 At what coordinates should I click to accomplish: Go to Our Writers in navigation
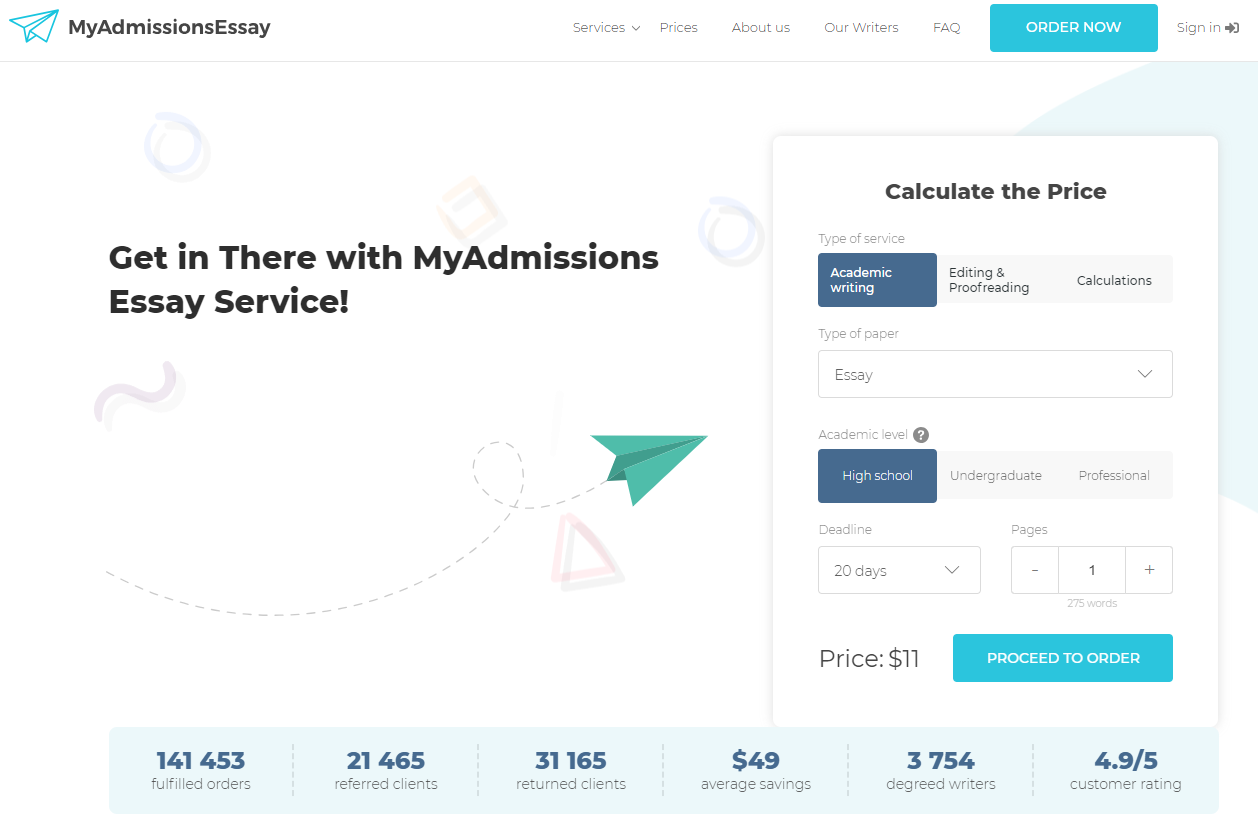(861, 28)
